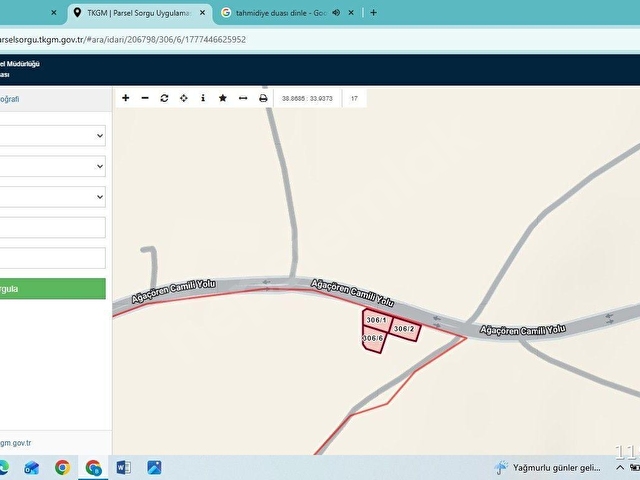Open the third dropdown in query panel
This screenshot has width=640, height=480.
[x=52, y=197]
